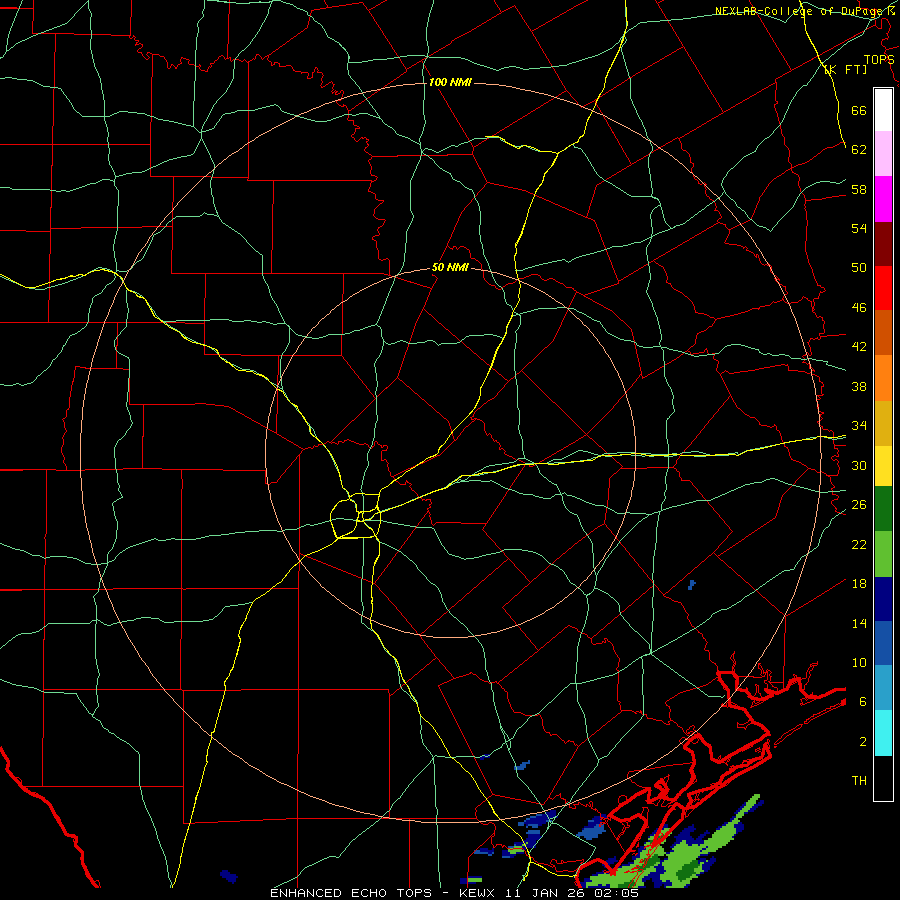Click the "2" legend value
Screen dimensions: 900x900
[863, 742]
